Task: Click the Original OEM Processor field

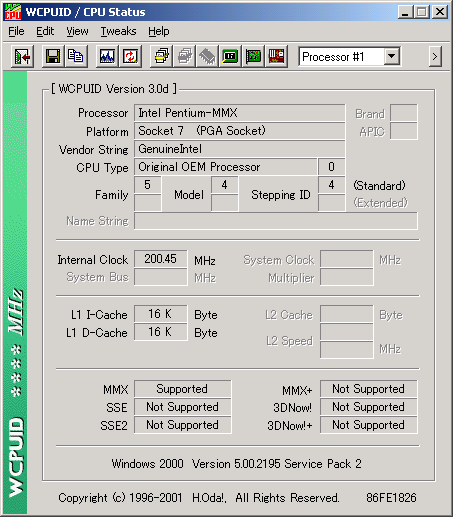Action: (x=225, y=167)
